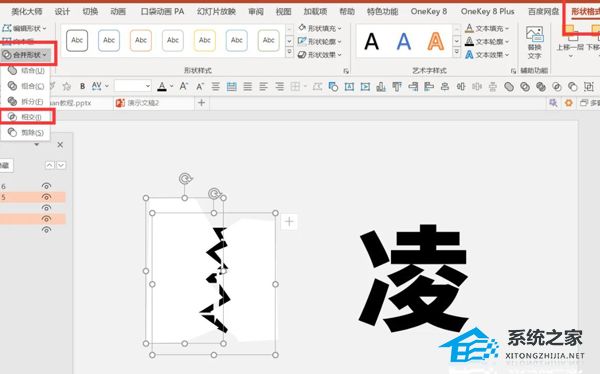
Task: Open the 设计 (Design) ribbon tab
Action: tap(62, 11)
